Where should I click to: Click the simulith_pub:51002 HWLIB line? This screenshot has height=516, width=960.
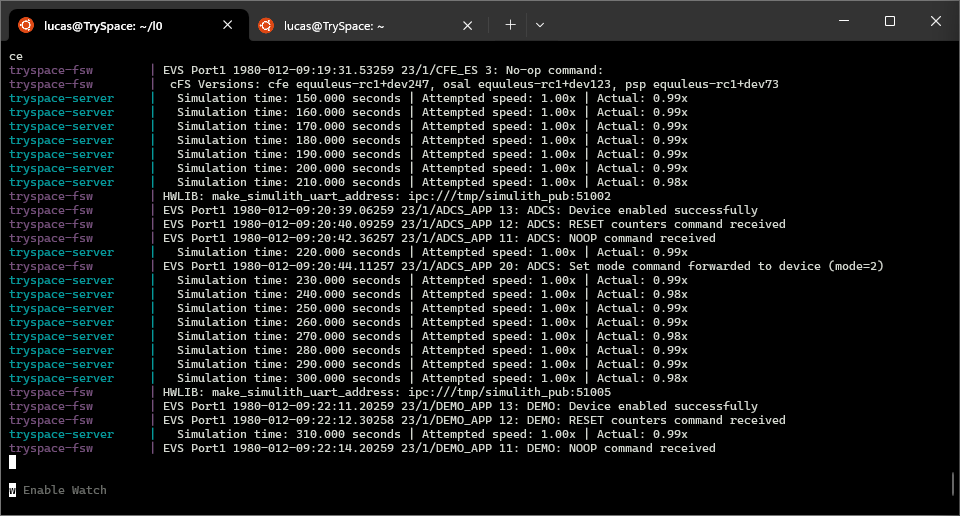(x=387, y=196)
